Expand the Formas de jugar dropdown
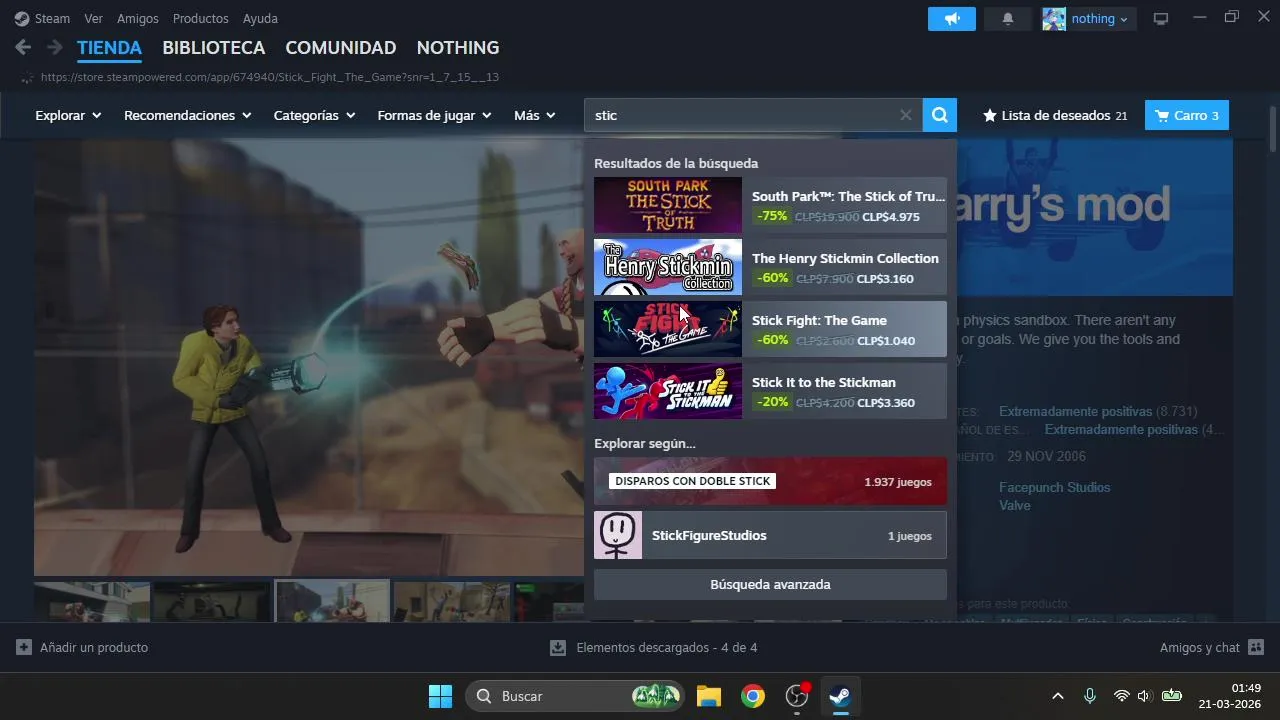 (x=434, y=115)
